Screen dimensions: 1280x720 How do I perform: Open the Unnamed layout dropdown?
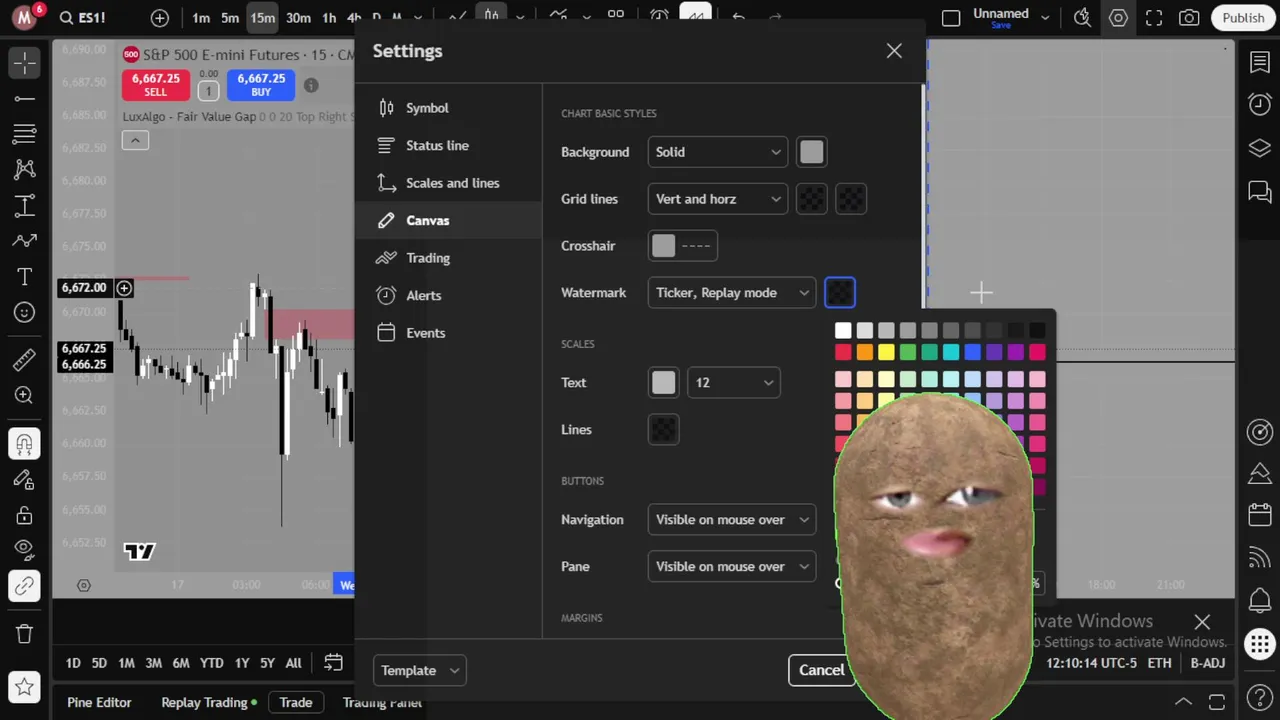pyautogui.click(x=1045, y=18)
